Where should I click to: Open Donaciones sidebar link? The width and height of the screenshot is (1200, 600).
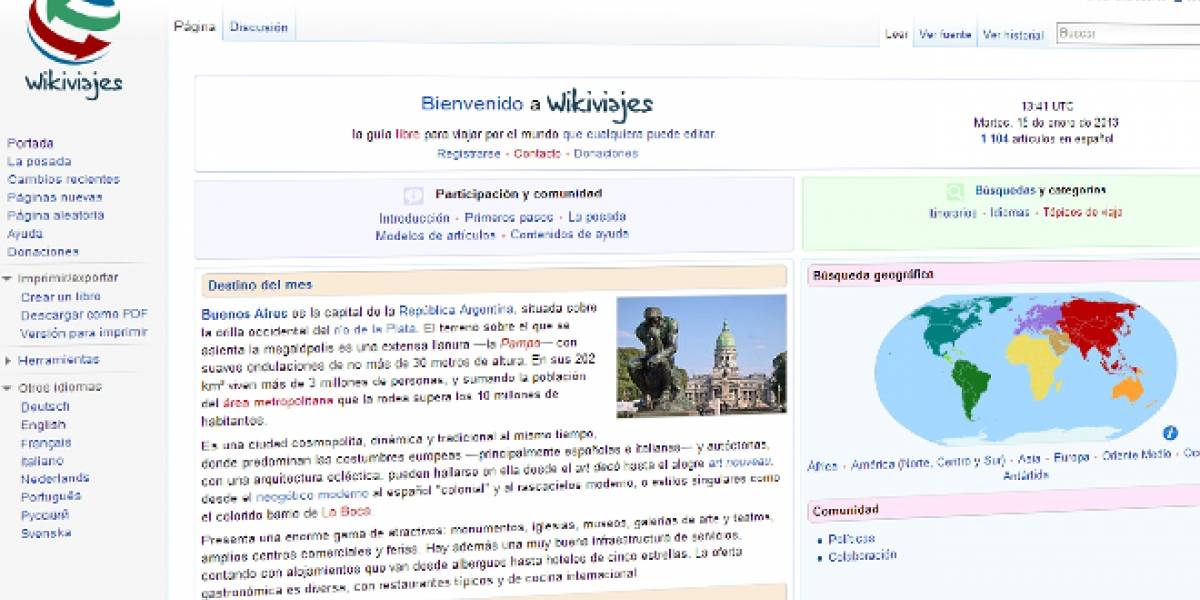42,252
